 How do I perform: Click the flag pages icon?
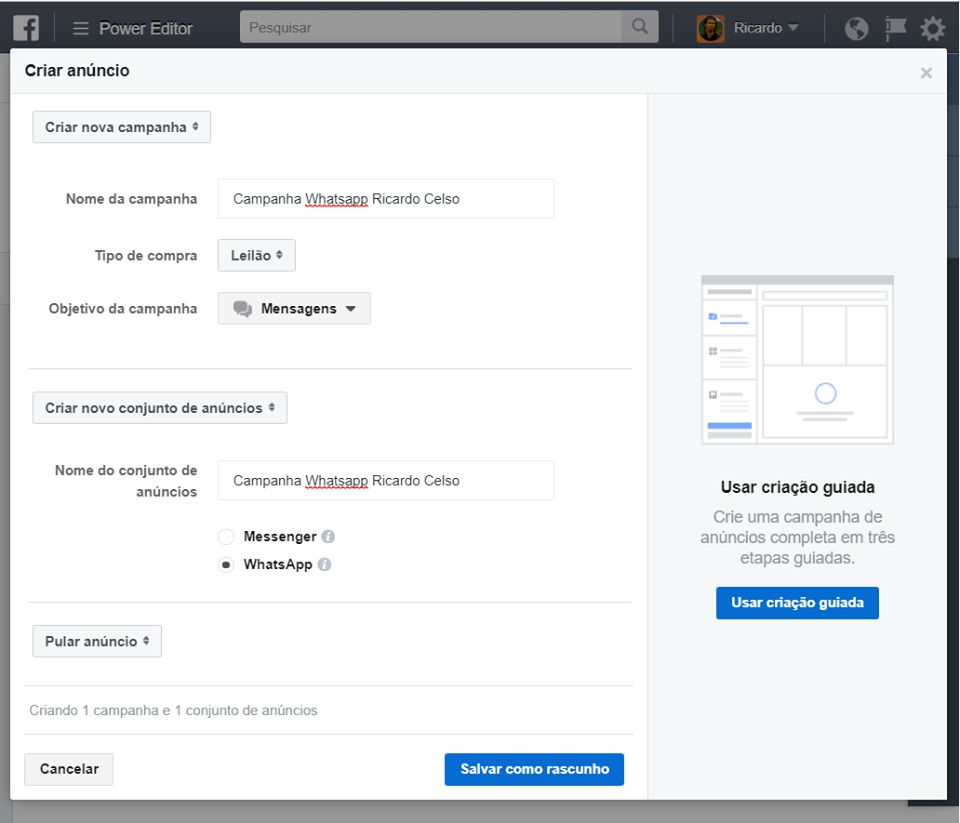point(895,28)
